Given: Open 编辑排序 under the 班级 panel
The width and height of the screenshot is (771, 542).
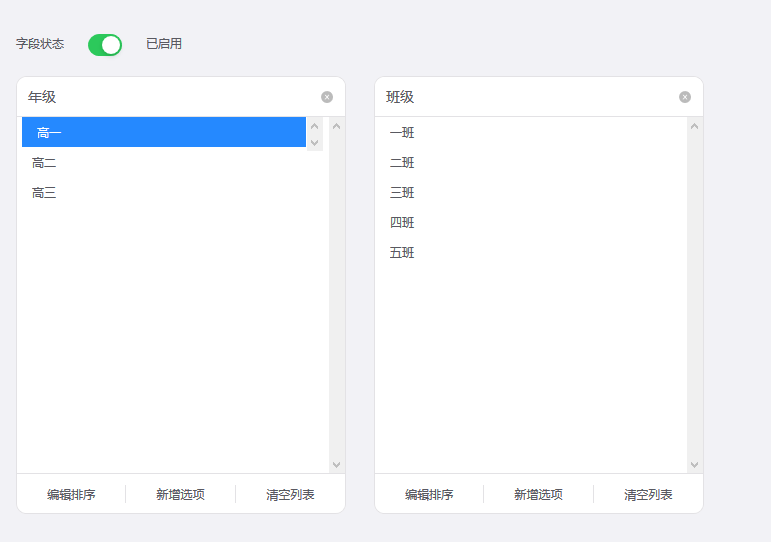Looking at the screenshot, I should [x=429, y=494].
